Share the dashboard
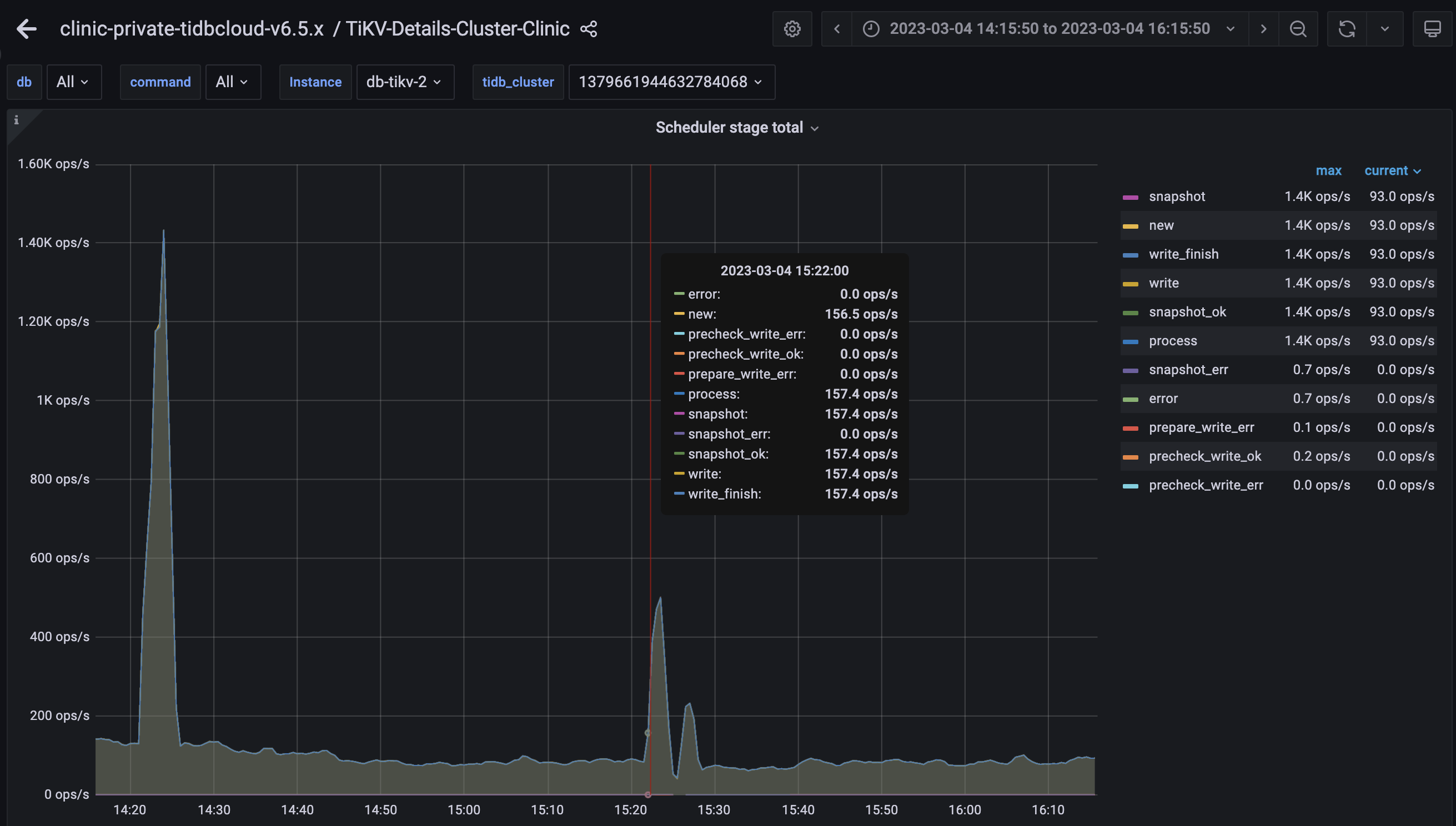Image resolution: width=1456 pixels, height=826 pixels. point(589,28)
